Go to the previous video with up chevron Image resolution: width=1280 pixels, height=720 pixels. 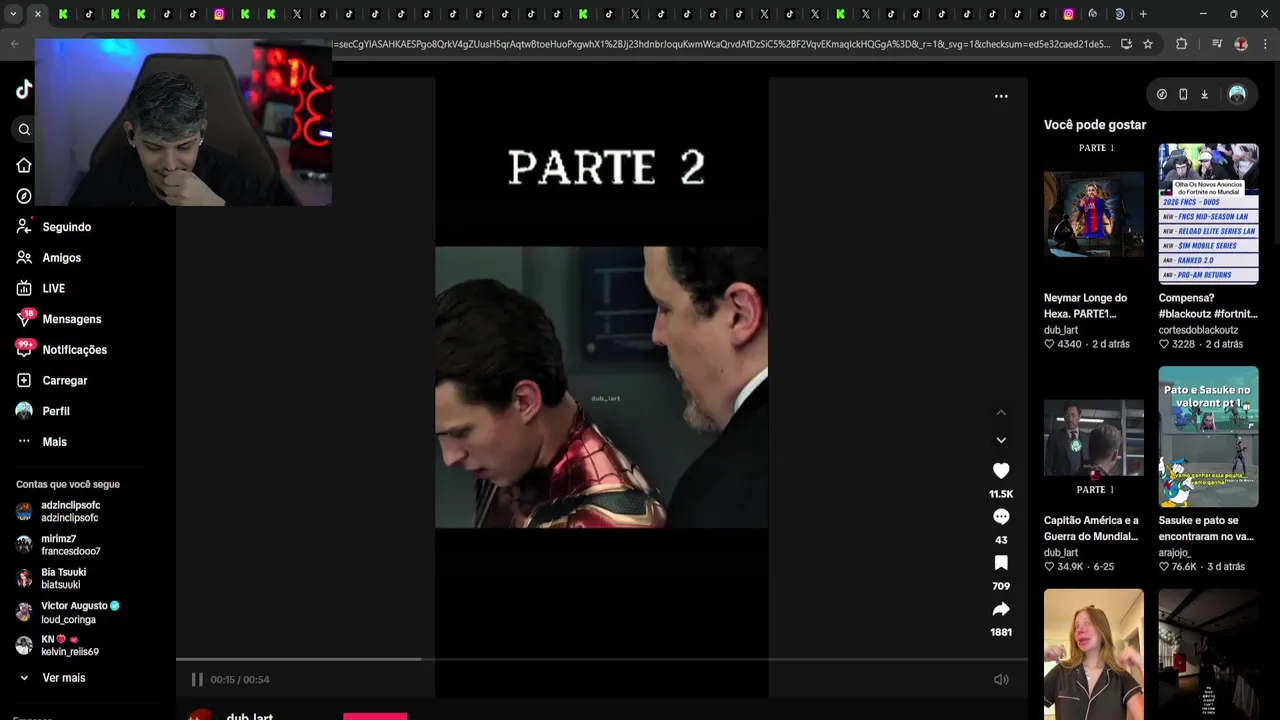[1001, 412]
